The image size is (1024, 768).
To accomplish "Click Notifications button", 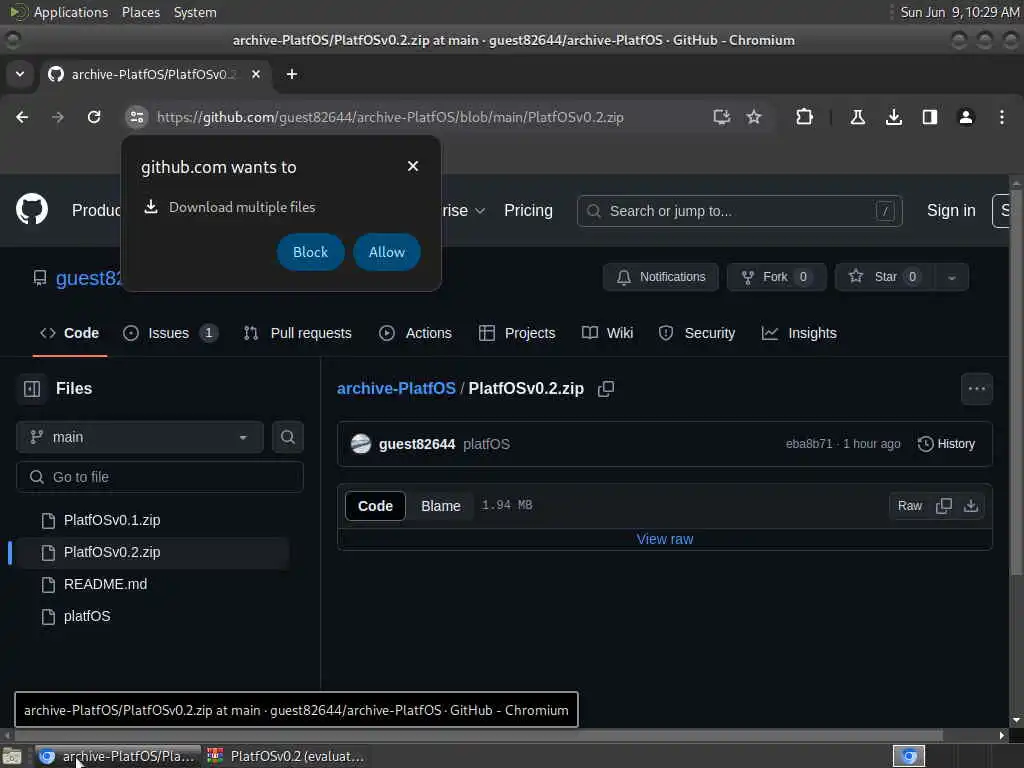I will (x=661, y=277).
